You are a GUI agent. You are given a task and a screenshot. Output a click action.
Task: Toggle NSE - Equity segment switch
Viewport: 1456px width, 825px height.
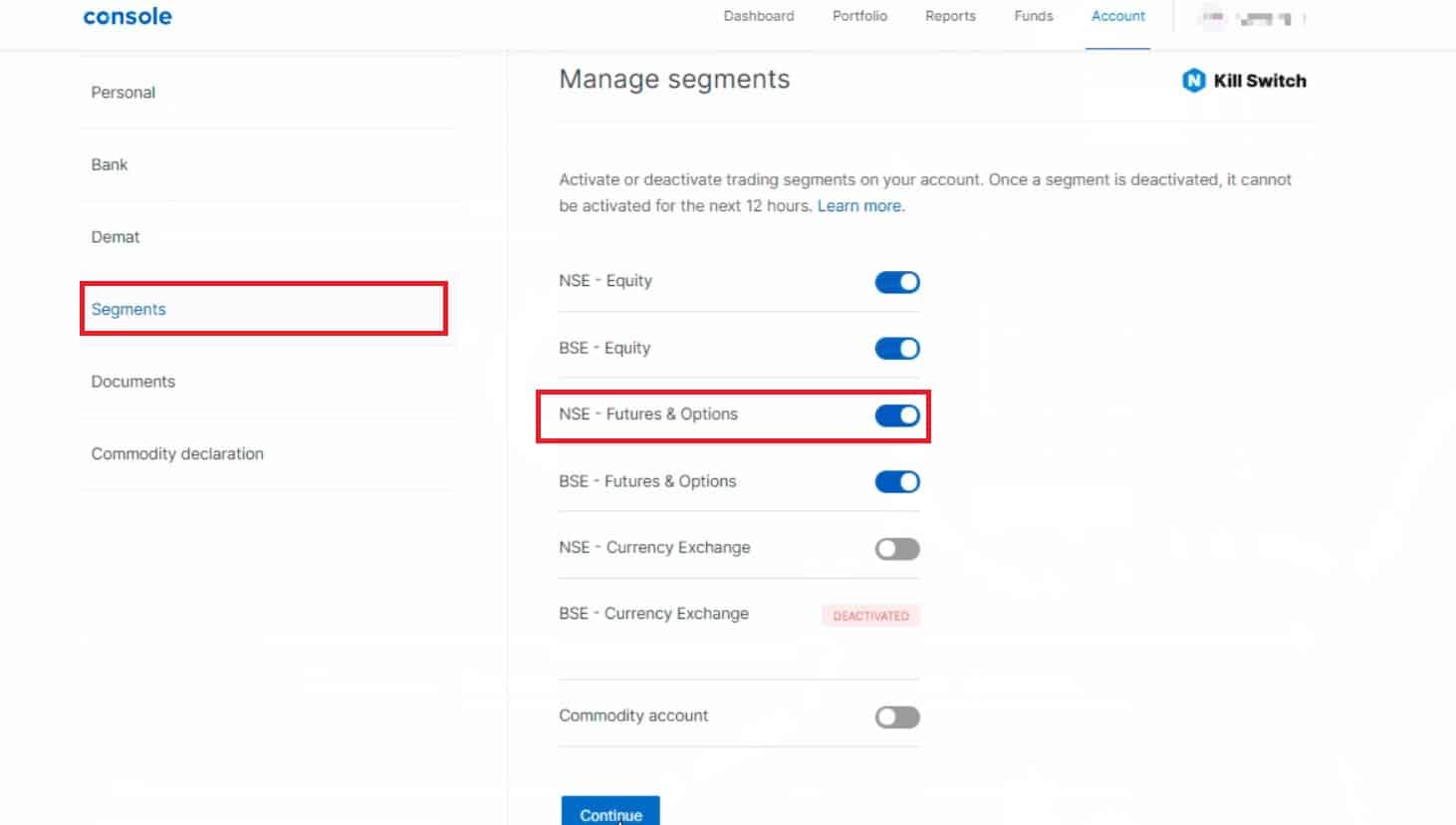coord(897,282)
